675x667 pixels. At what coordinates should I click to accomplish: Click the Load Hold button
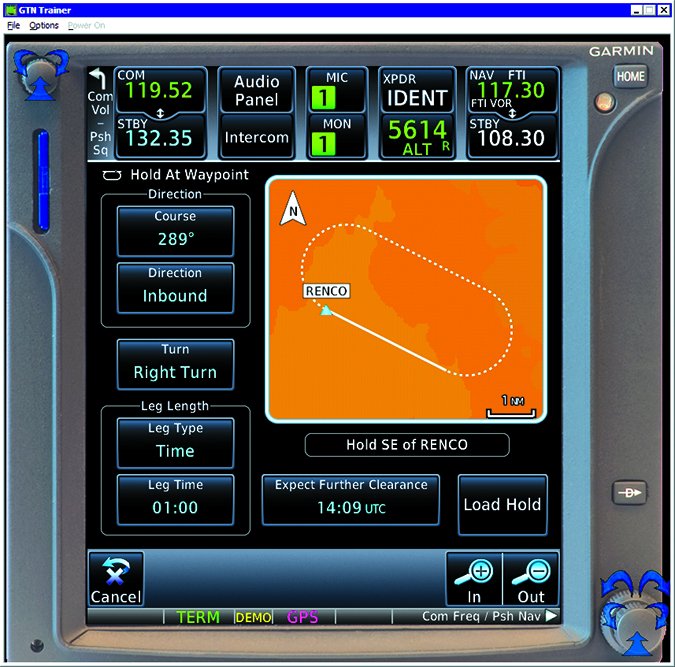(x=502, y=504)
